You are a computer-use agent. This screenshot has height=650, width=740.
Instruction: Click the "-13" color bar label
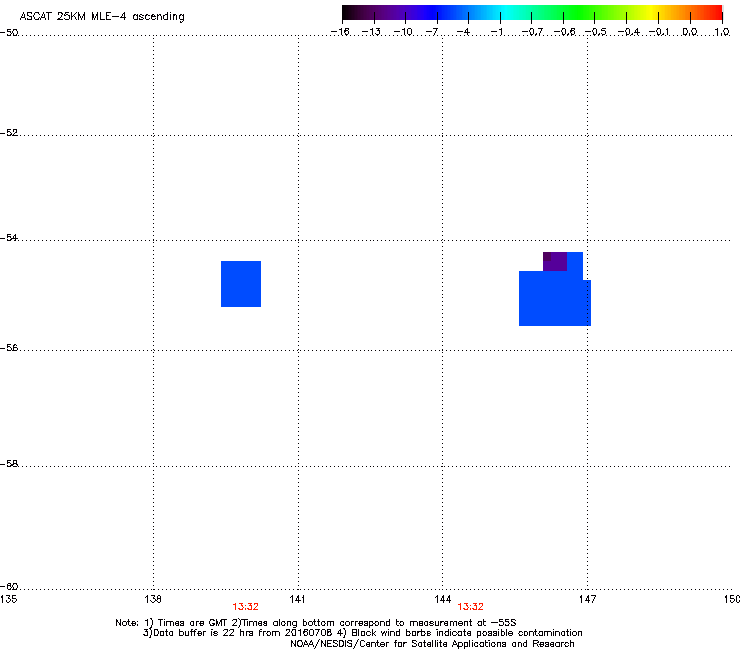pos(371,32)
